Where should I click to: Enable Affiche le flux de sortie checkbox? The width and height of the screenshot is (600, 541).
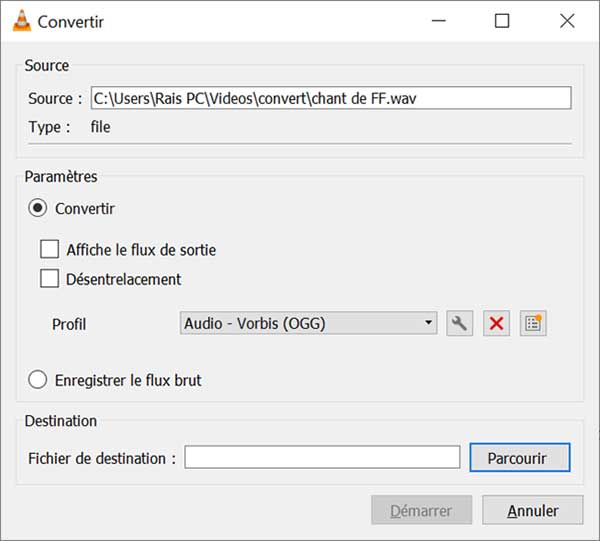49,249
